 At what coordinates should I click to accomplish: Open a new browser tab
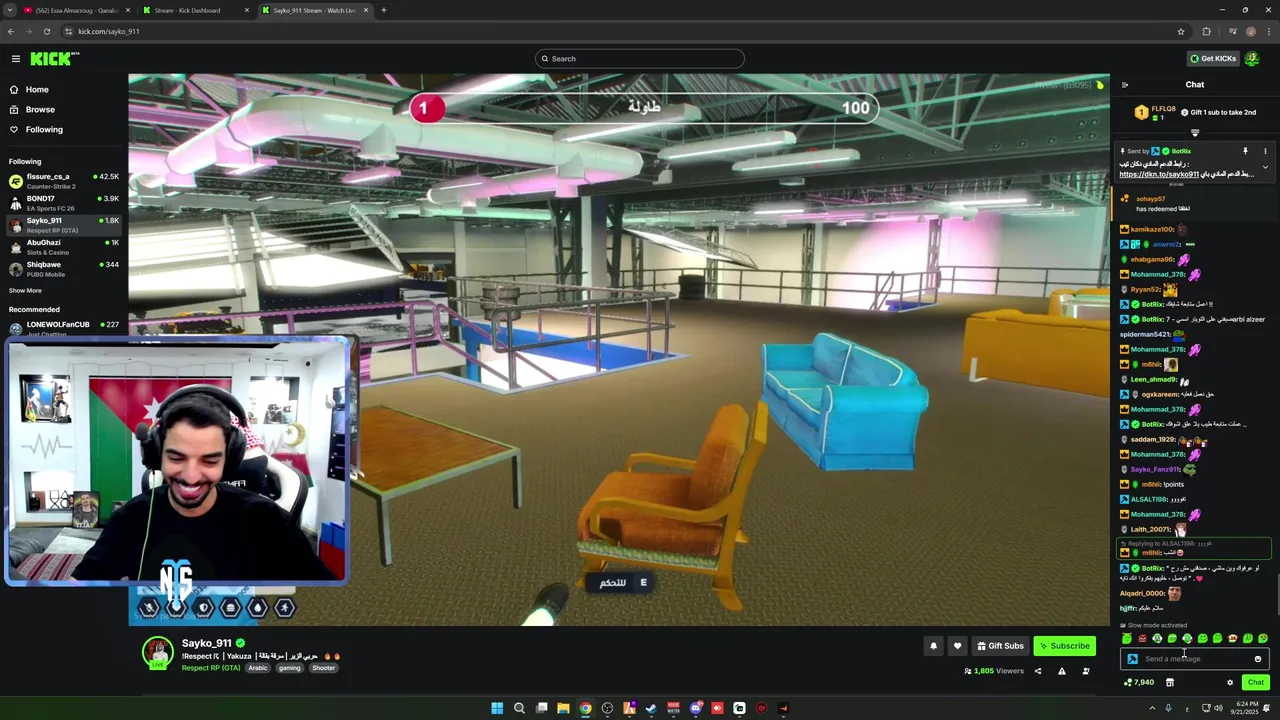384,10
